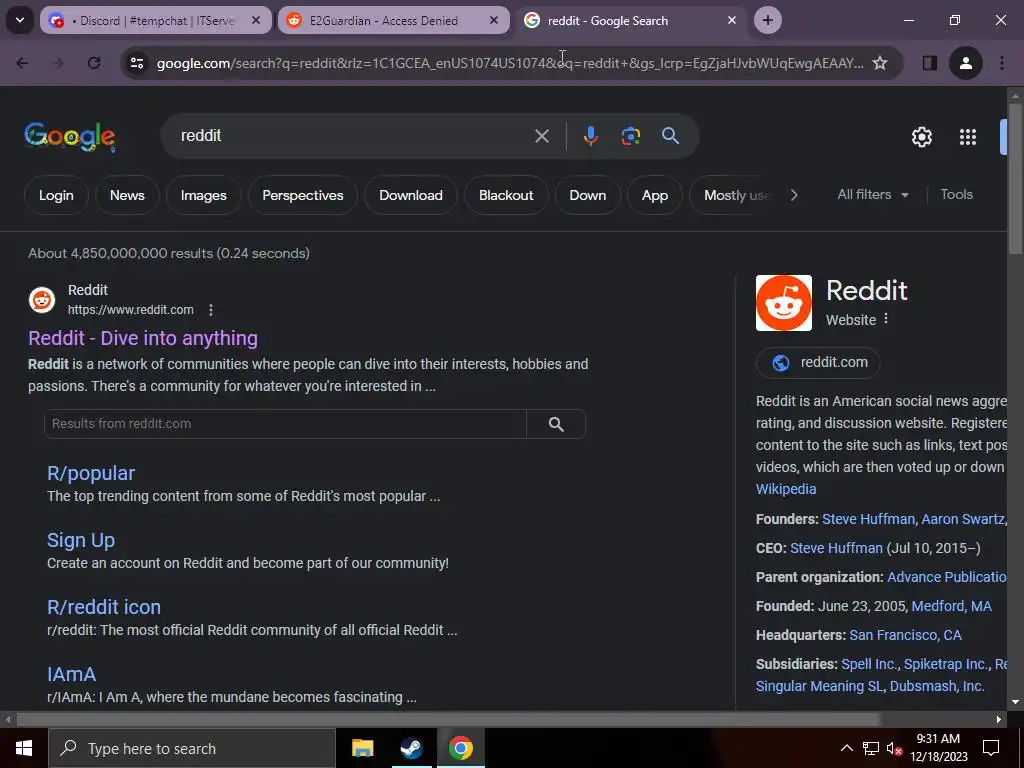Screen dimensions: 1024x768
Task: Select the reddit Google Search tab
Action: click(x=631, y=20)
